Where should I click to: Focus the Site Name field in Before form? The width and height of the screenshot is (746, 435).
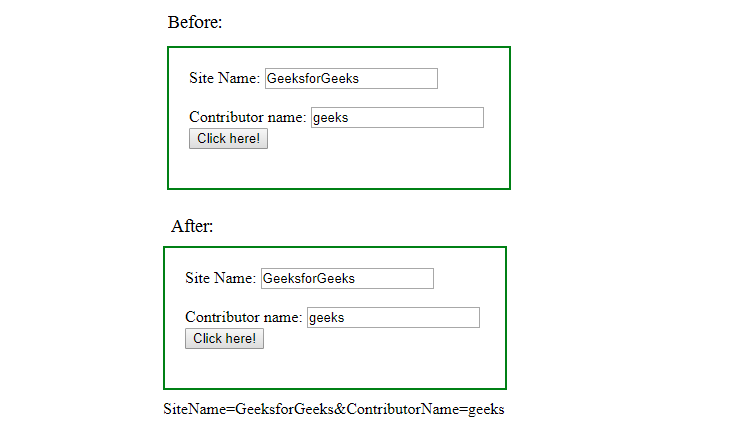pyautogui.click(x=351, y=79)
